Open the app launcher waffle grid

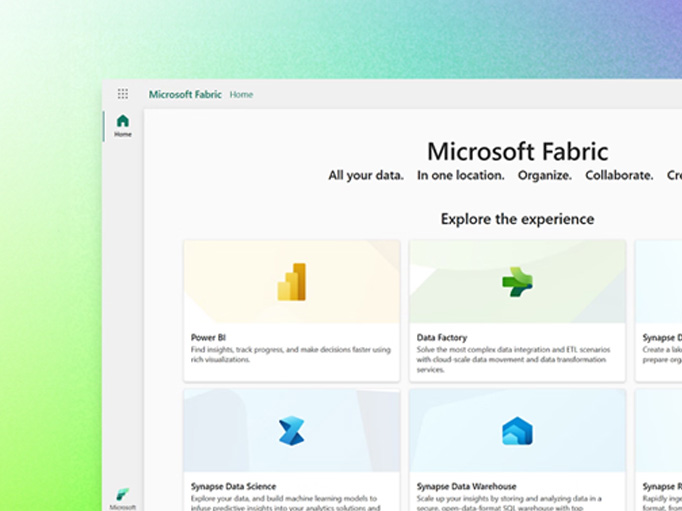[x=123, y=94]
